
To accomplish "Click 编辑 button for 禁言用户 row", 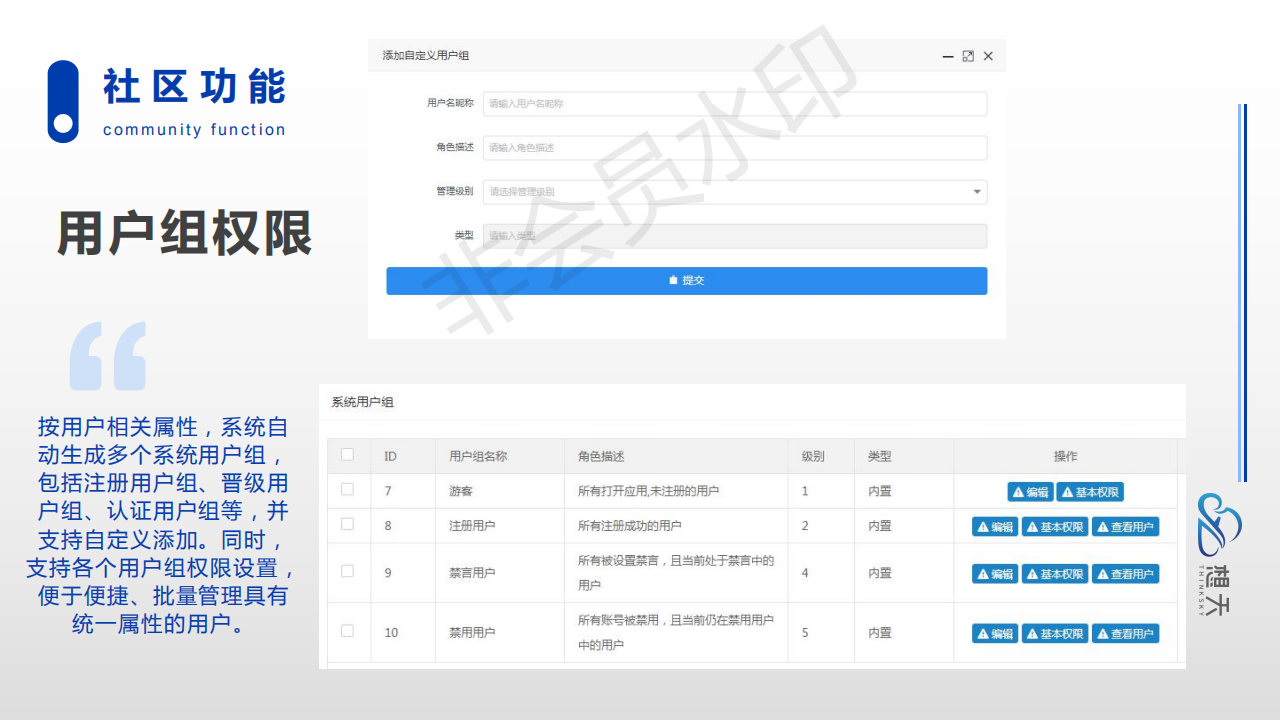I will [x=995, y=574].
